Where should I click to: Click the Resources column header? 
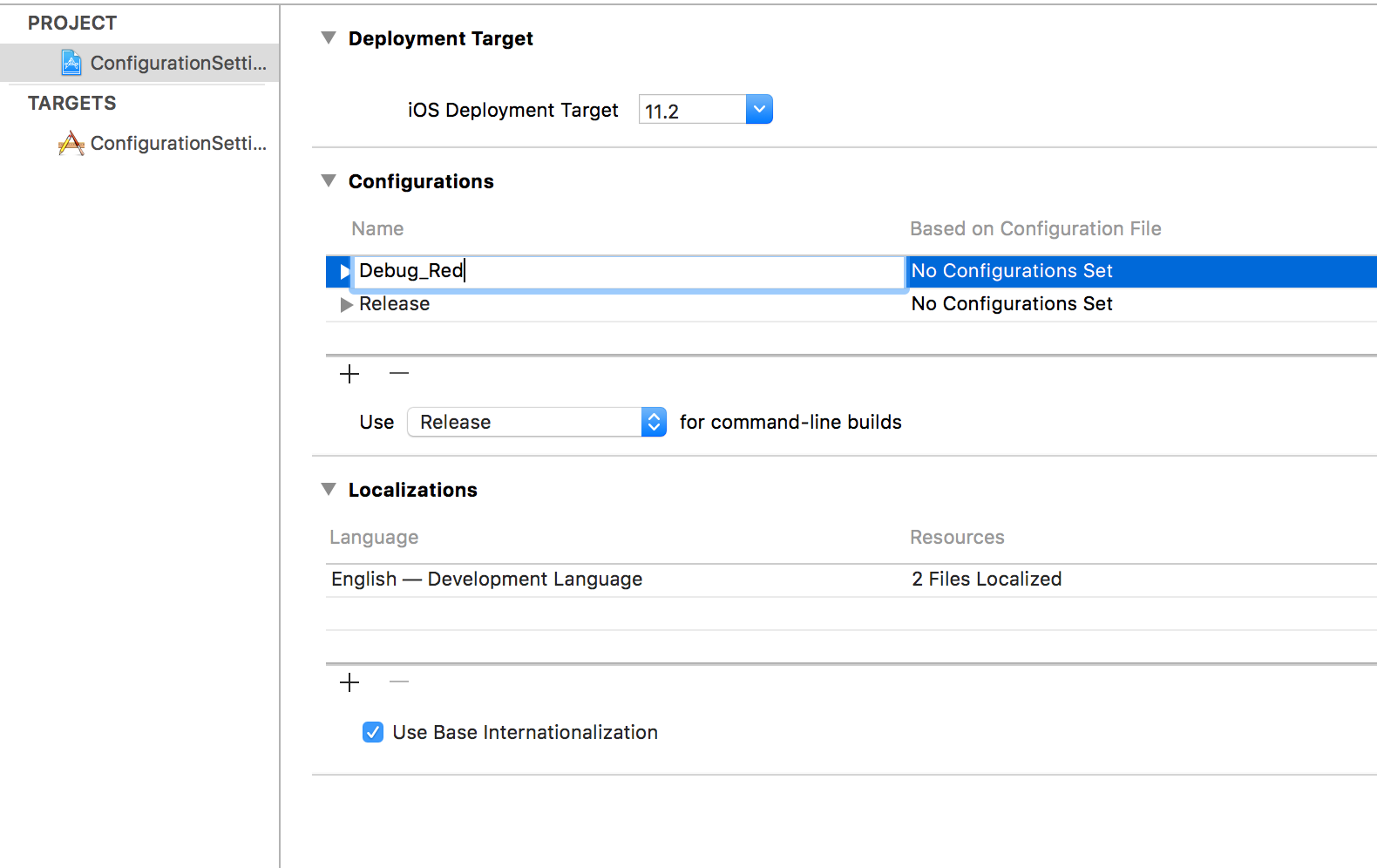[x=957, y=538]
